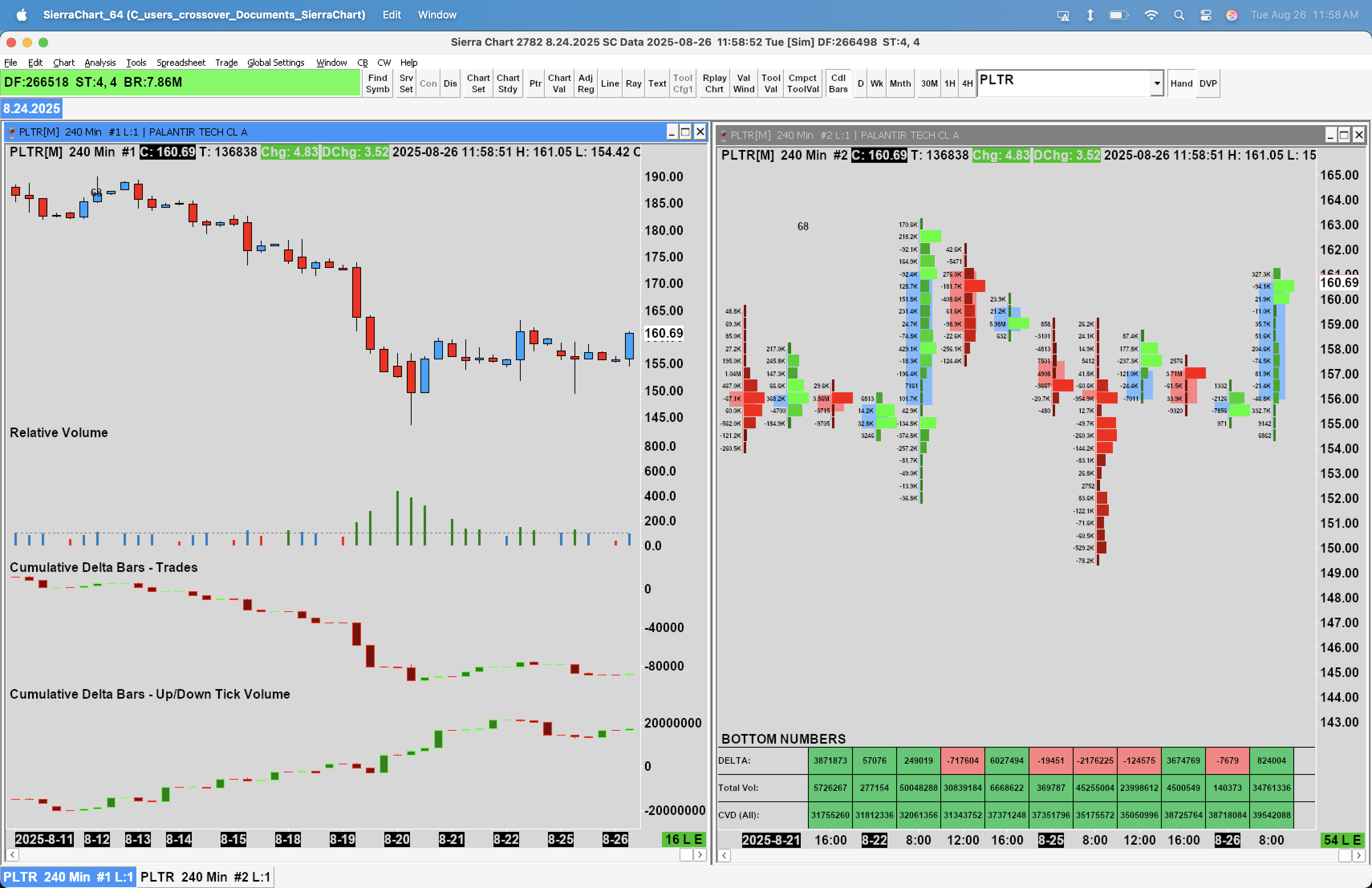
Task: Open the Analysis menu
Action: 100,62
